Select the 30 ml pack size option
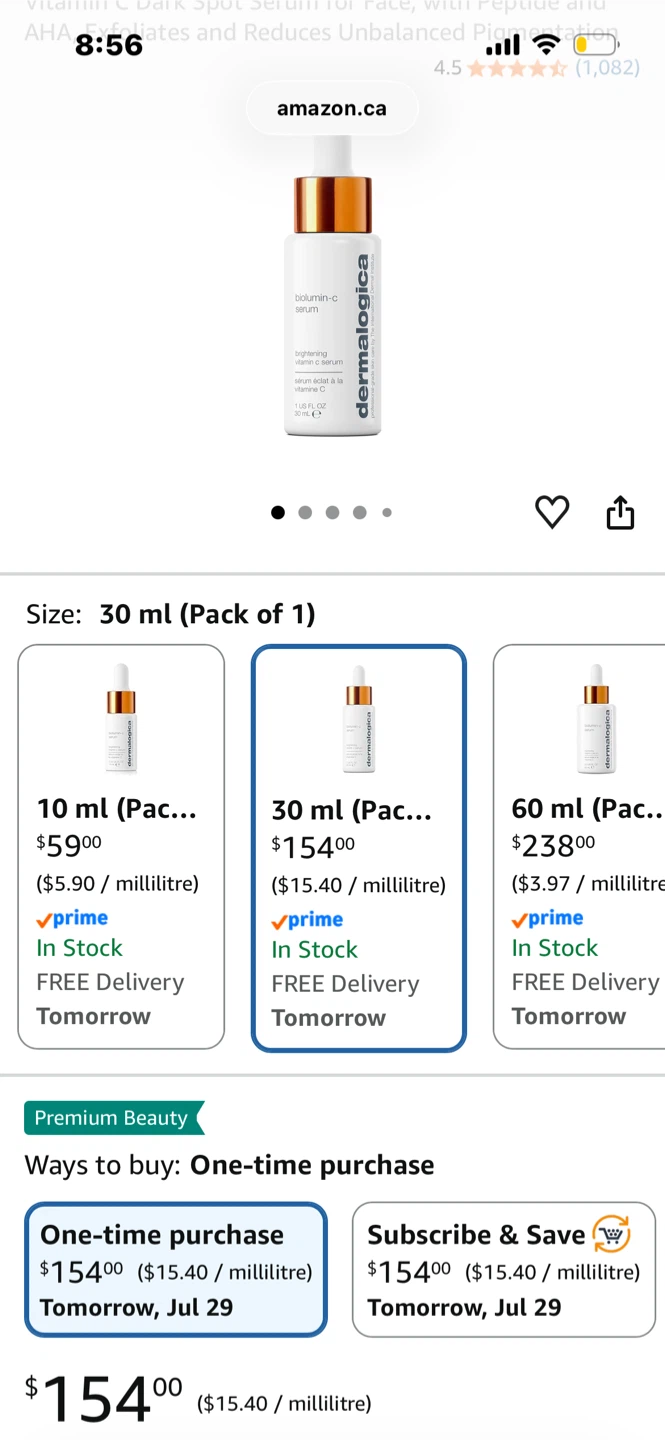The width and height of the screenshot is (665, 1440). click(x=359, y=848)
